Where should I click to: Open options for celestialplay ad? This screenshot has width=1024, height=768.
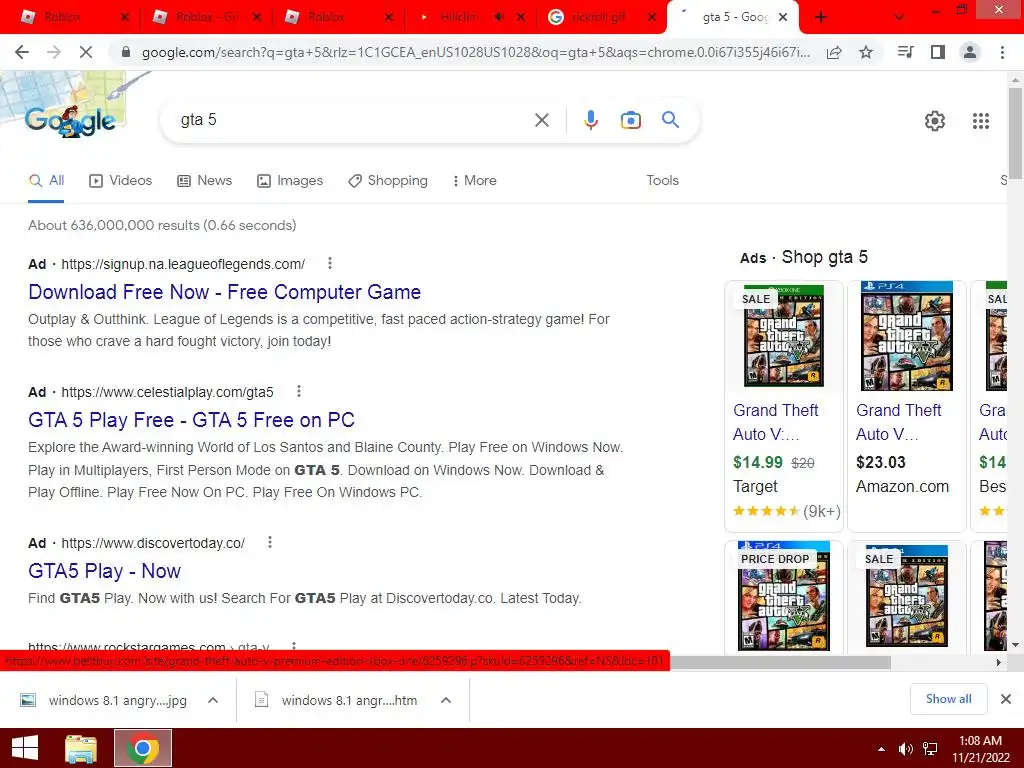tap(298, 391)
